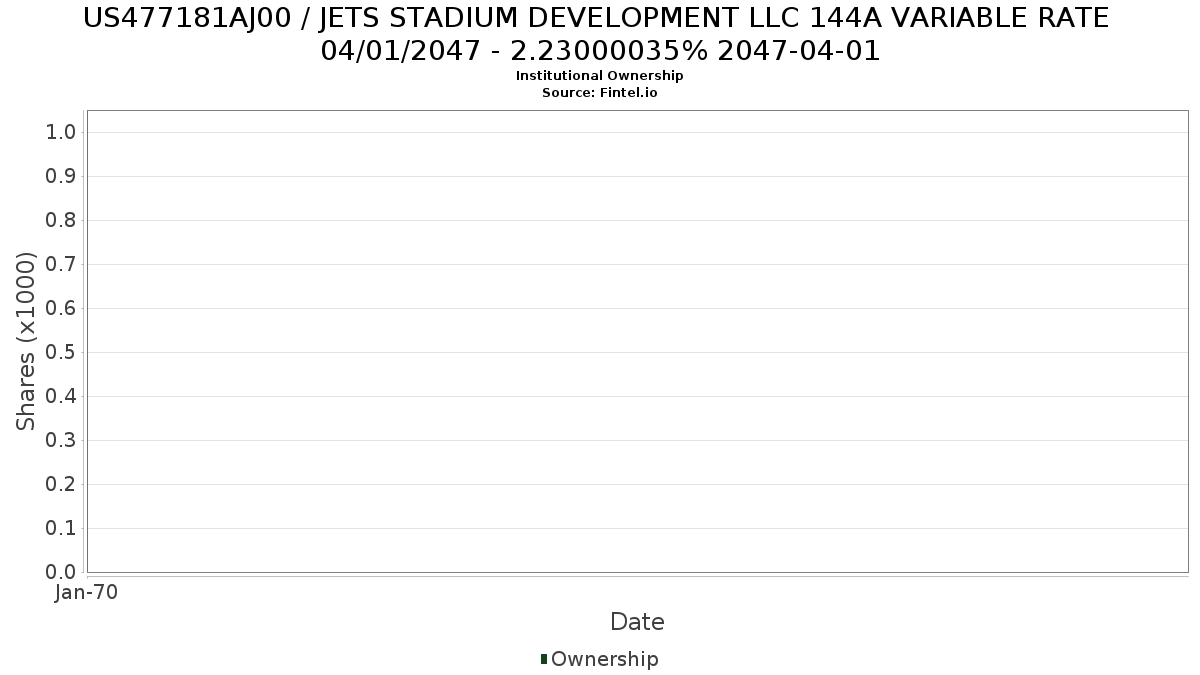Click the 1.0 y-axis tick label

click(x=61, y=132)
